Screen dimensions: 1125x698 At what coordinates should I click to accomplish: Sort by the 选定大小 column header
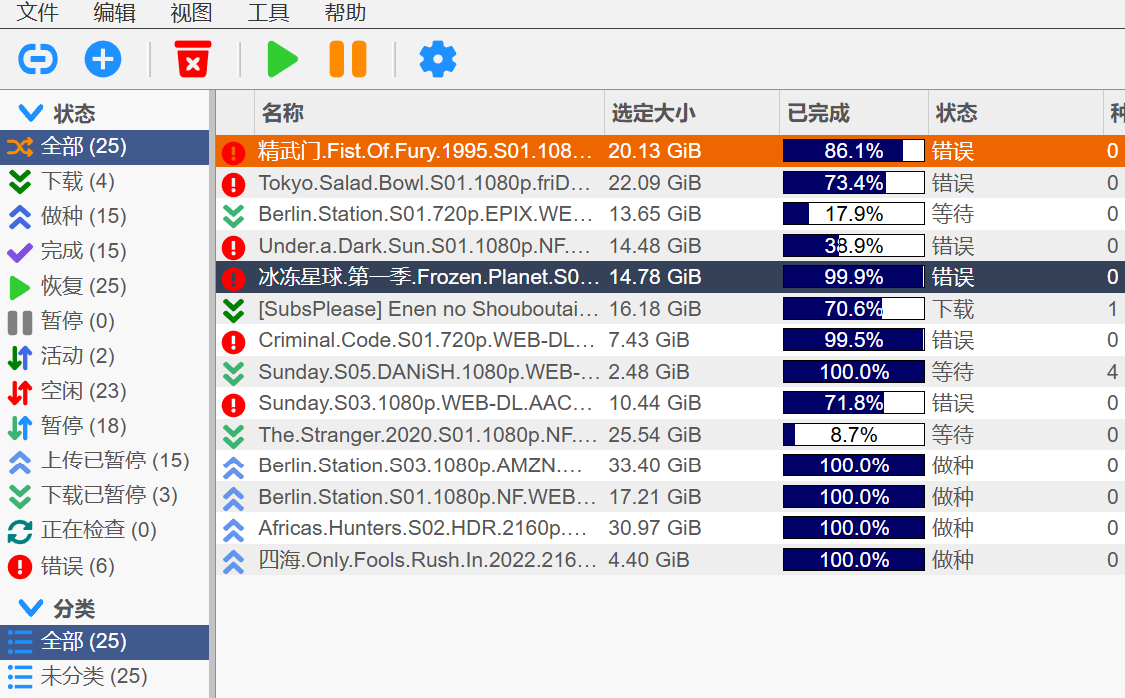pos(653,113)
